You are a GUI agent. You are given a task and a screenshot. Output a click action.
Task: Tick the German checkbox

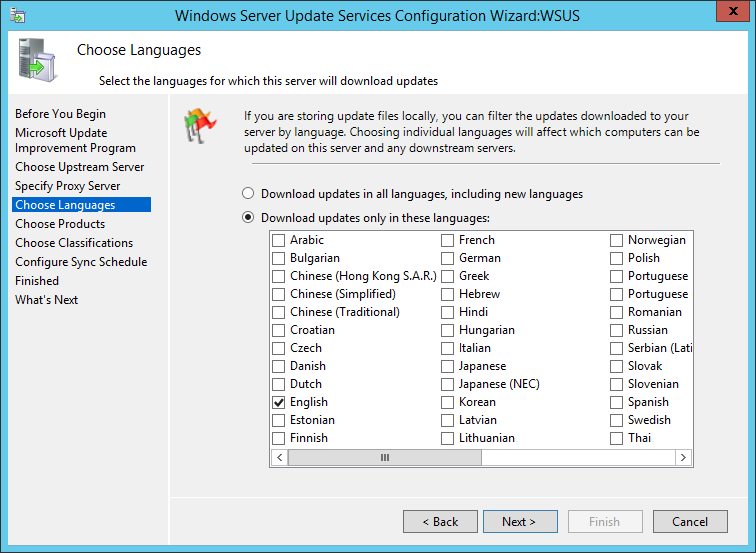point(447,258)
